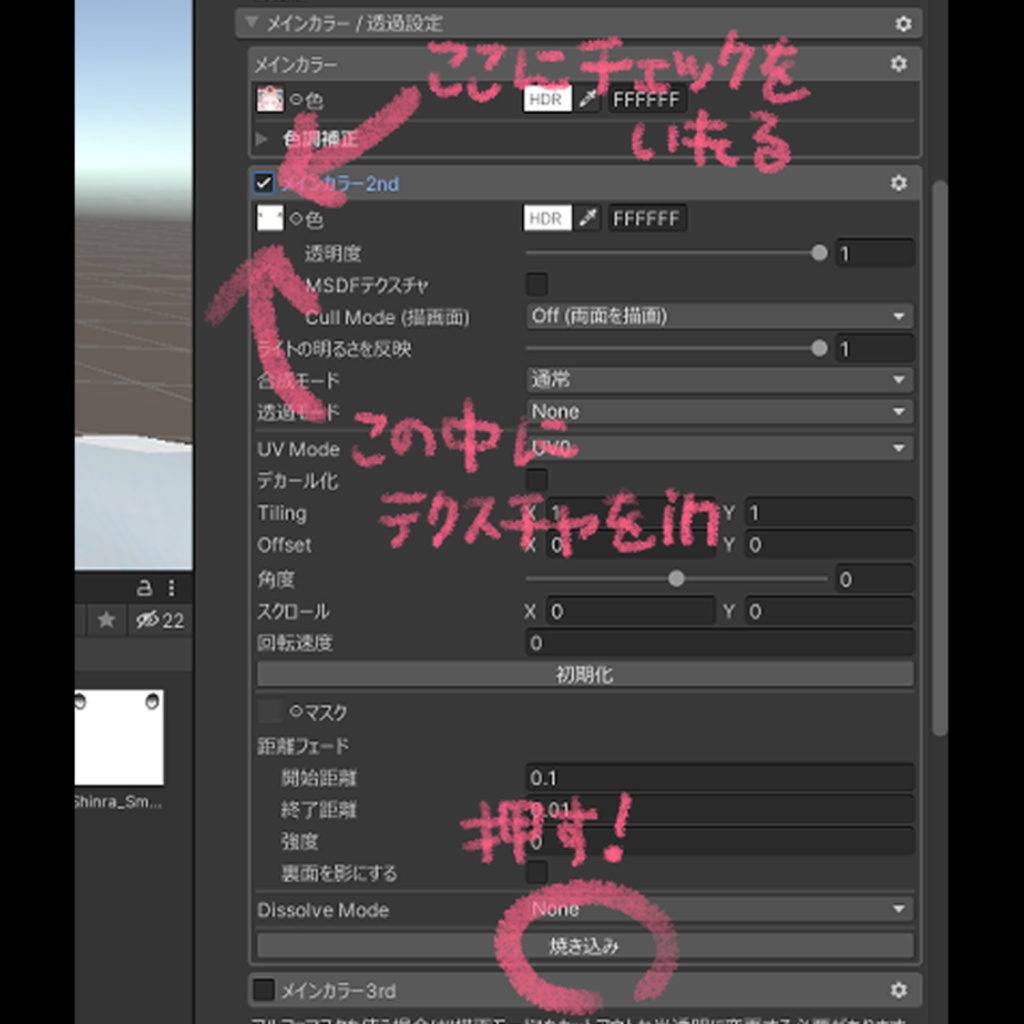Enable the メインカラー3rd checkbox
The height and width of the screenshot is (1024, 1024).
265,991
